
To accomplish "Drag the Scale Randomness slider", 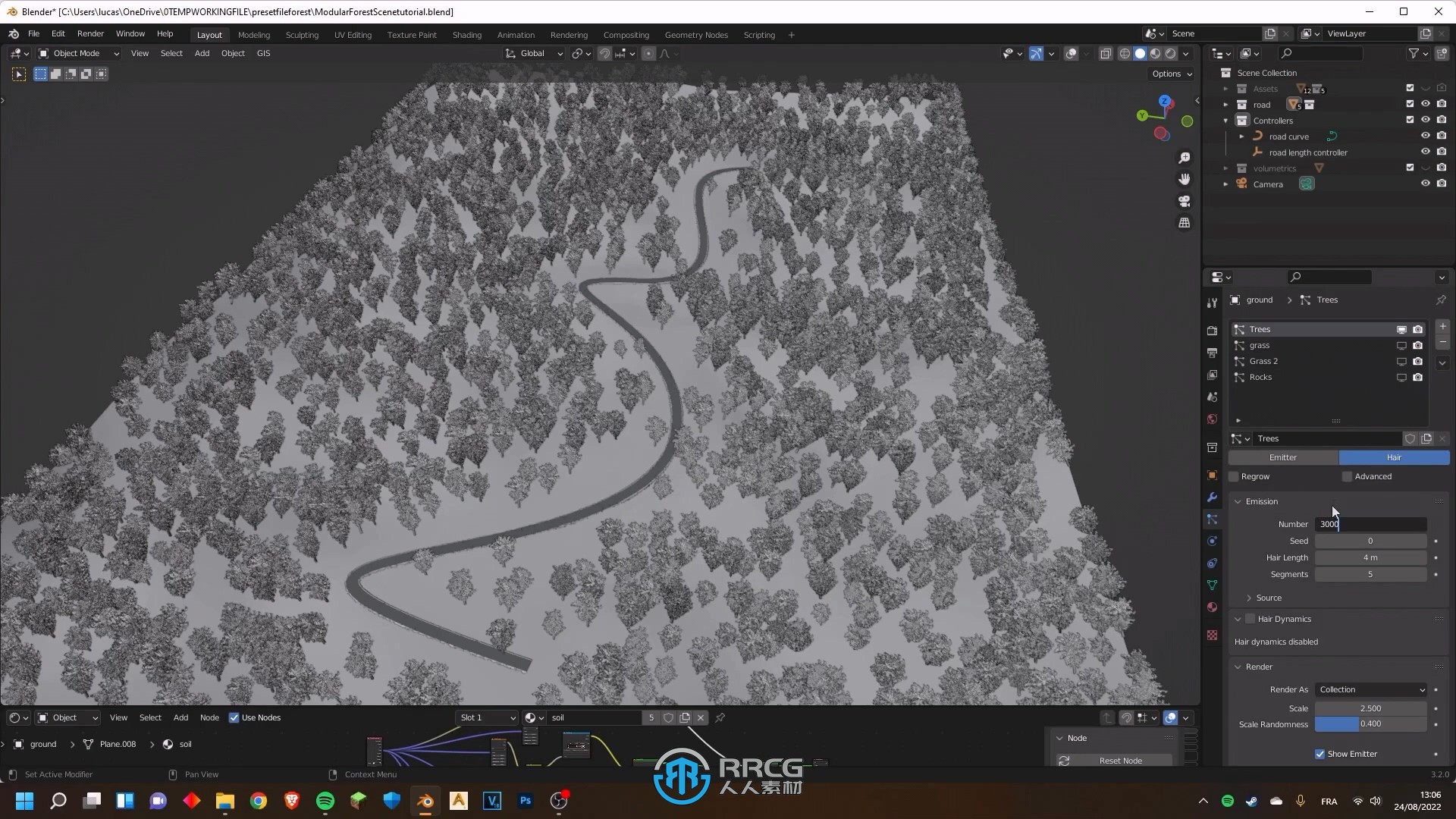I will point(1369,724).
